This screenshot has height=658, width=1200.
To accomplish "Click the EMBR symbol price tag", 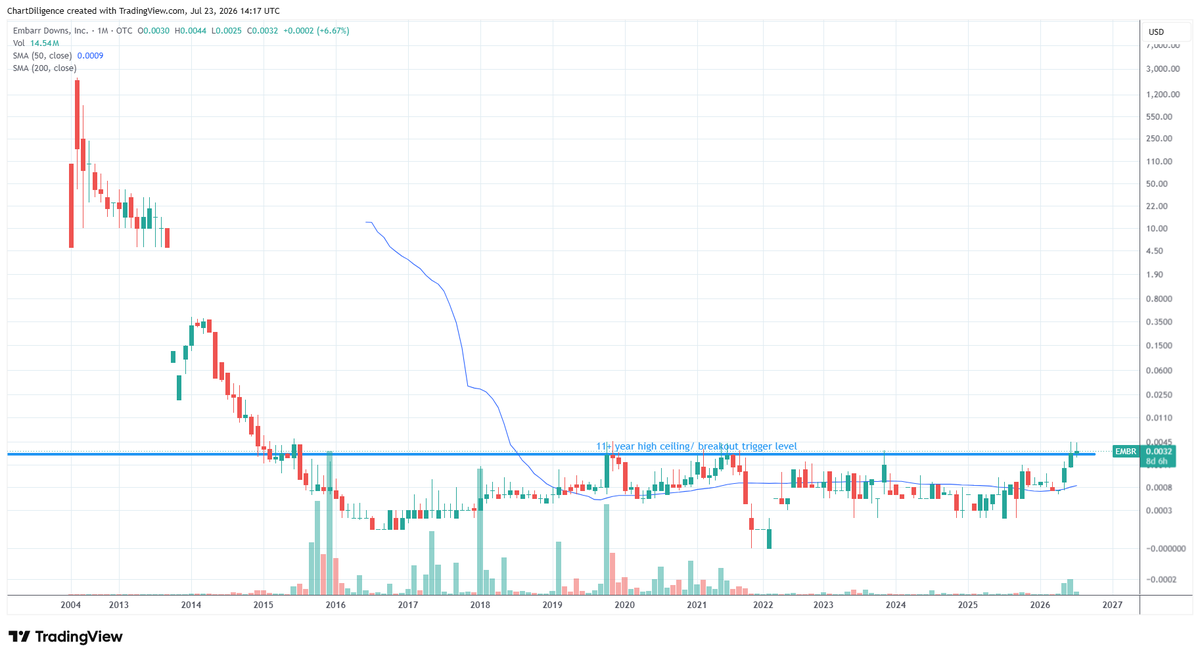I will (x=1126, y=452).
